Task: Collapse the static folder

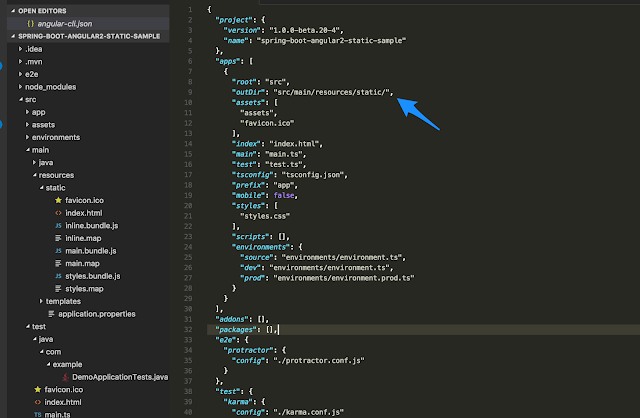Action: [41, 188]
